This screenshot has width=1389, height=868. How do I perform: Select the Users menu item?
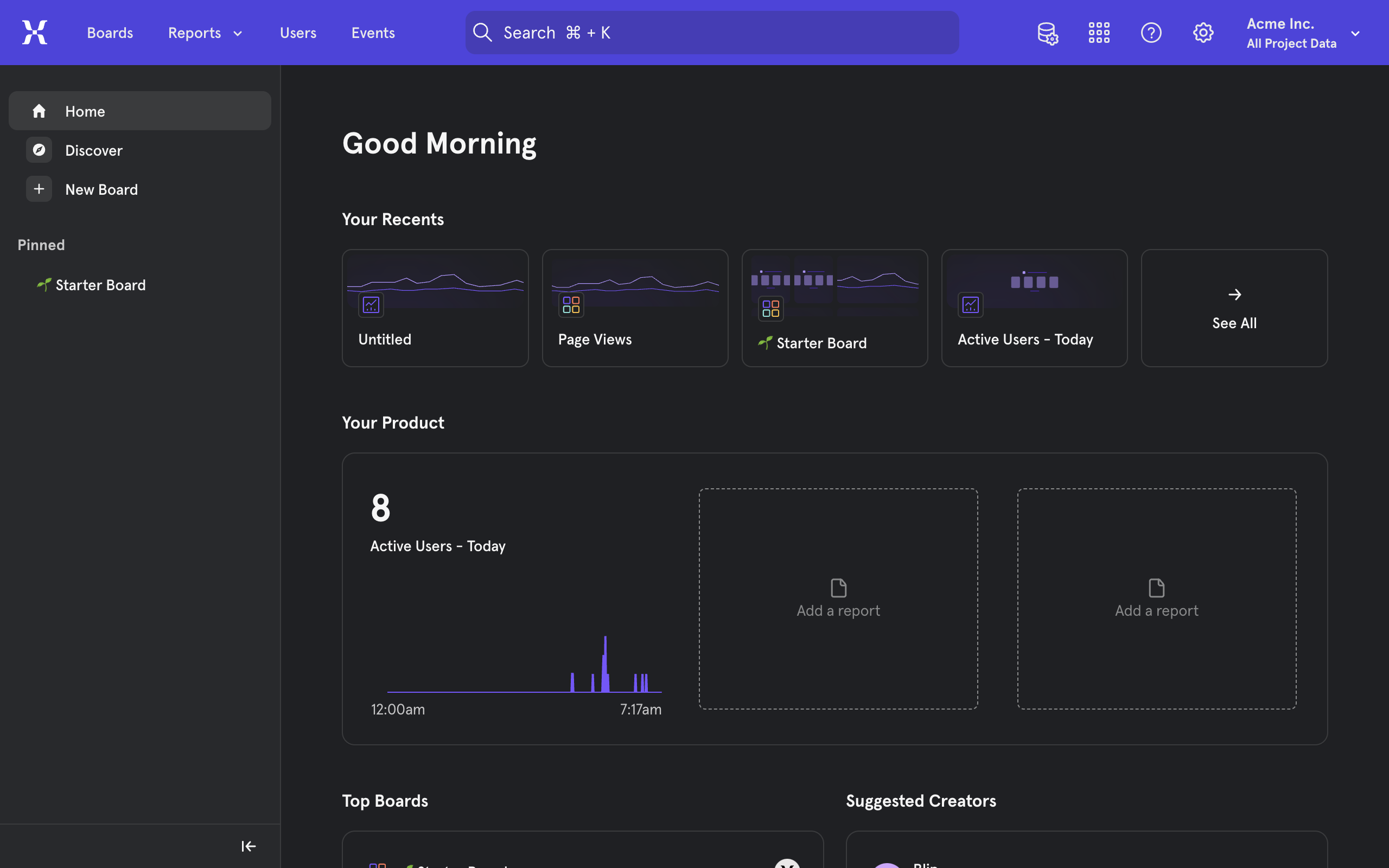tap(298, 32)
